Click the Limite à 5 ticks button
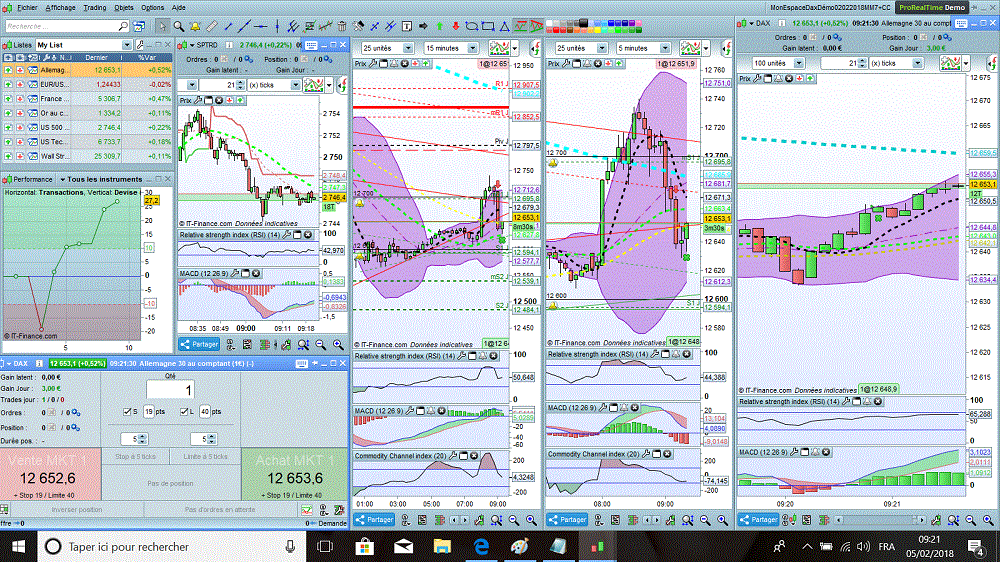The height and width of the screenshot is (562, 1000). (x=205, y=457)
